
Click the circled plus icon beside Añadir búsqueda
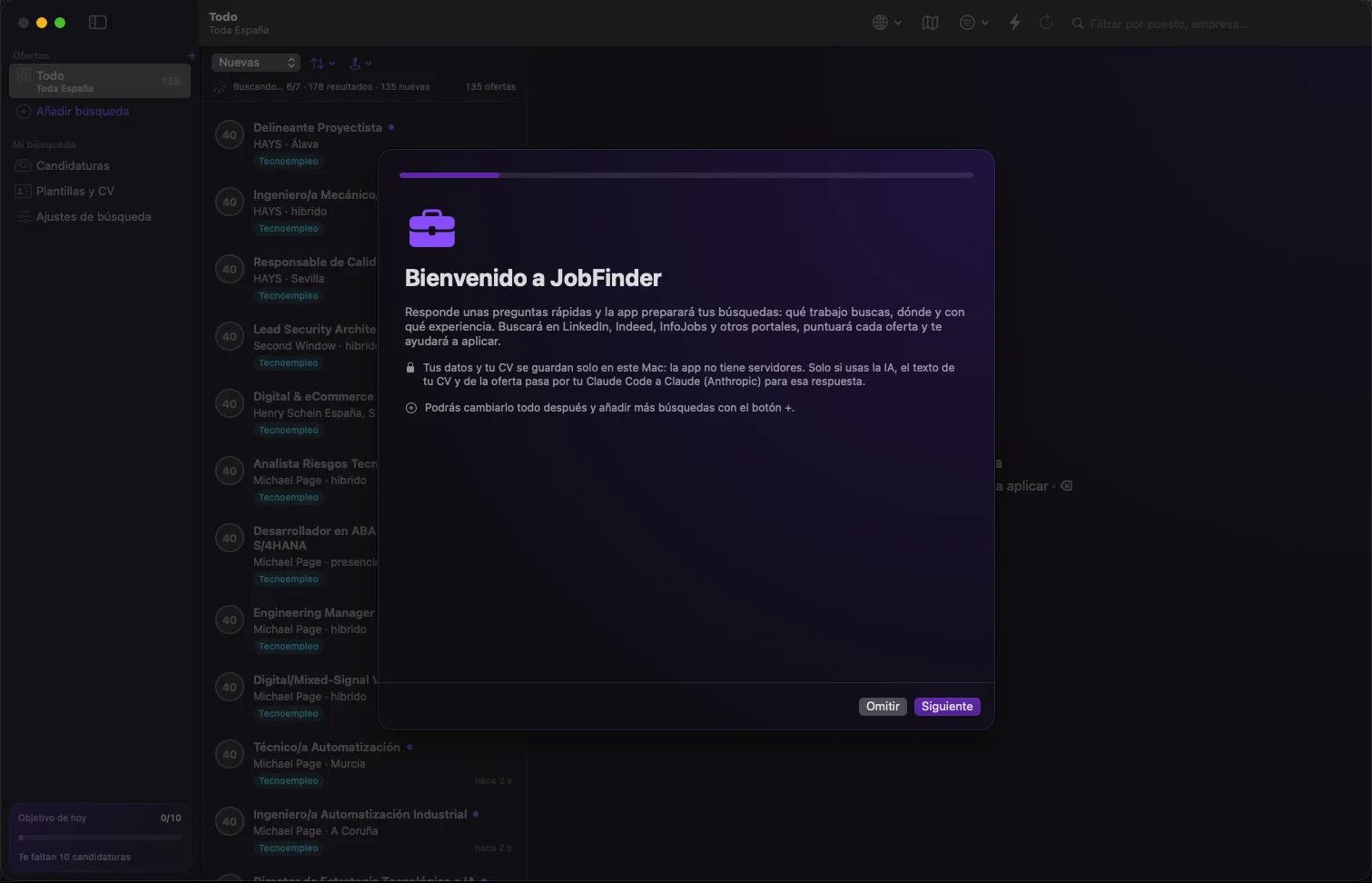coord(24,112)
